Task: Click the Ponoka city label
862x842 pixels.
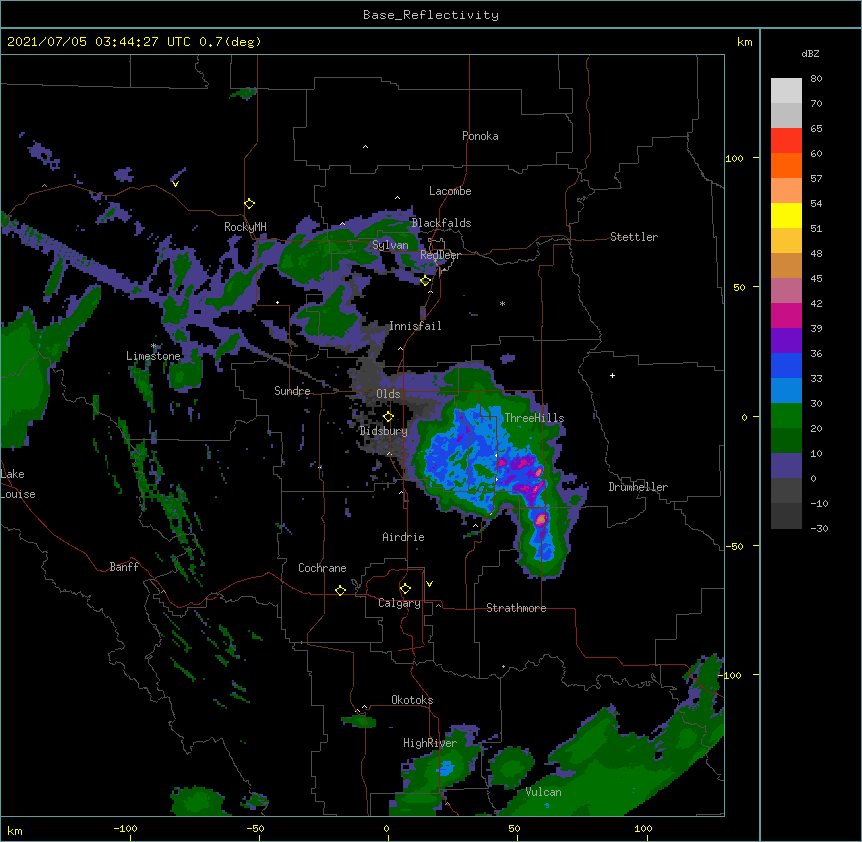Action: pos(480,136)
